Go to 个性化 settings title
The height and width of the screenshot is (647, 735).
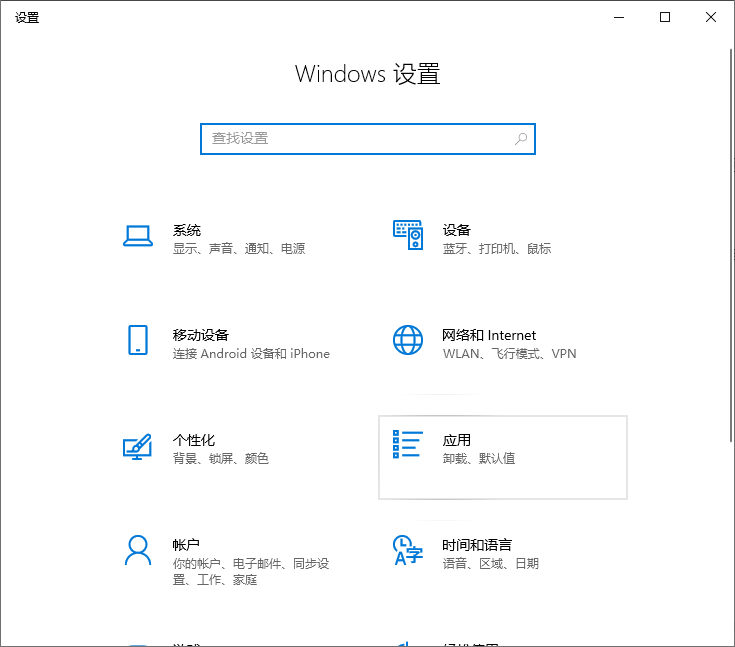[x=194, y=440]
